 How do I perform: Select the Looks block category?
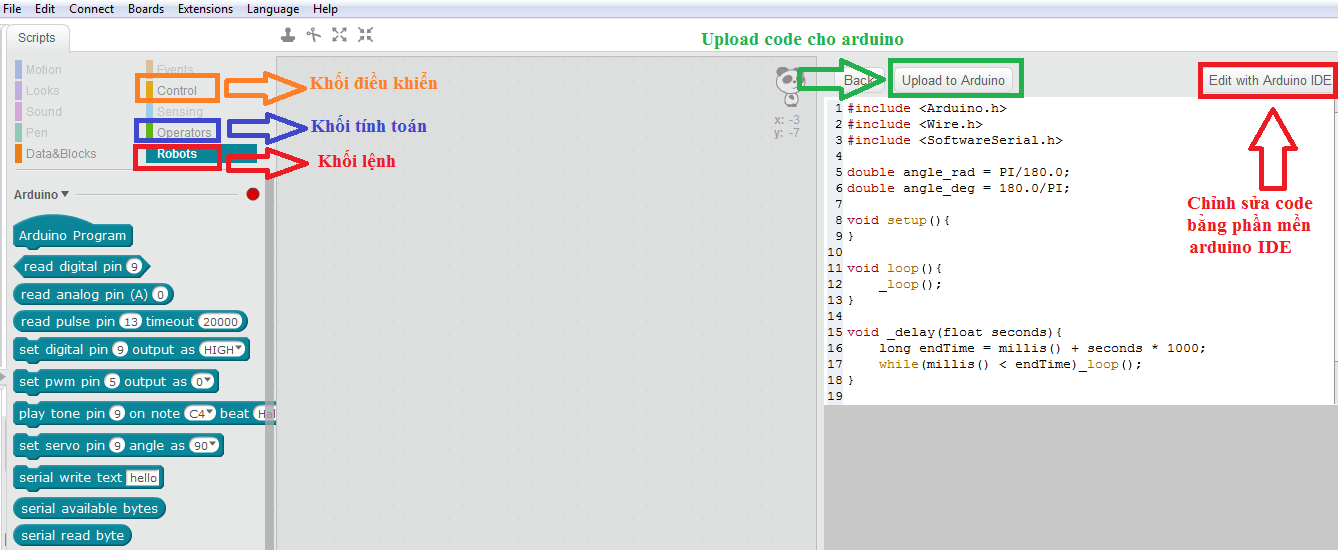[37, 91]
